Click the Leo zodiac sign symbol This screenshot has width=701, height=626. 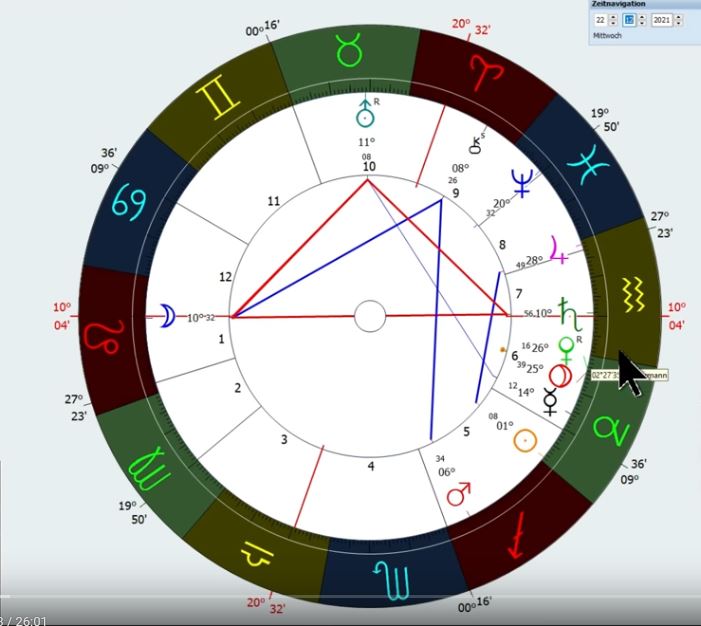(104, 337)
